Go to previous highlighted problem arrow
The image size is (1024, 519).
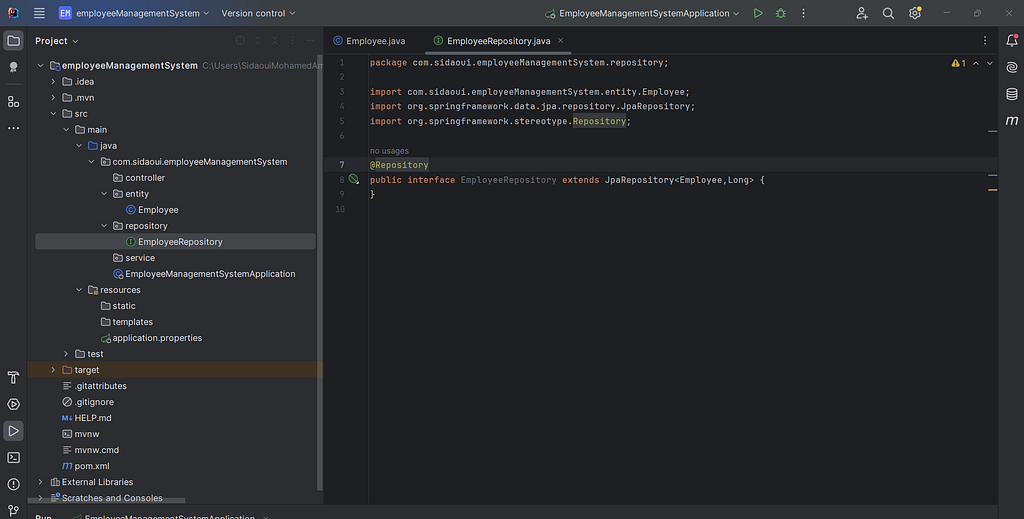(x=976, y=63)
